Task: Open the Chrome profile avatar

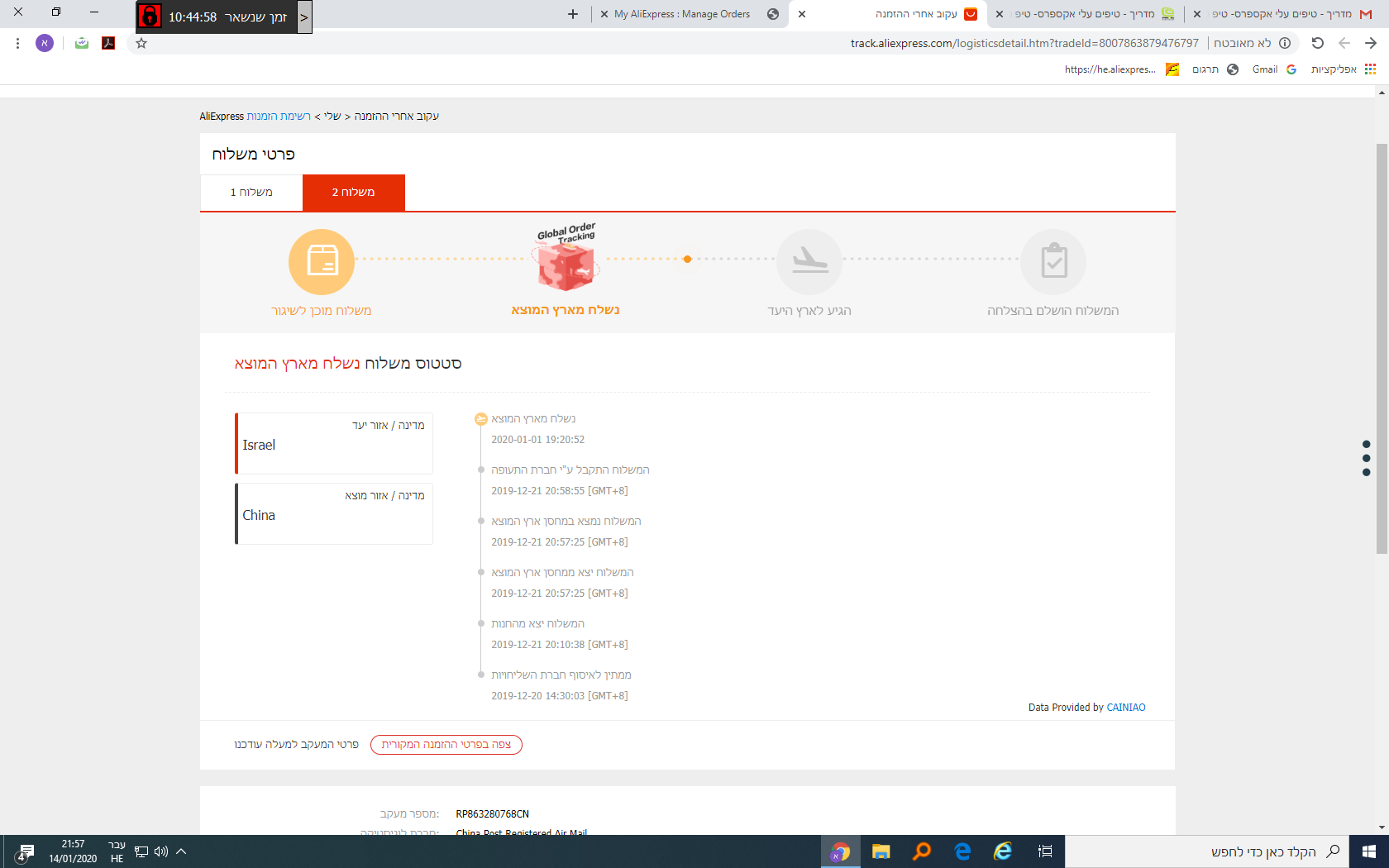Action: coord(45,43)
